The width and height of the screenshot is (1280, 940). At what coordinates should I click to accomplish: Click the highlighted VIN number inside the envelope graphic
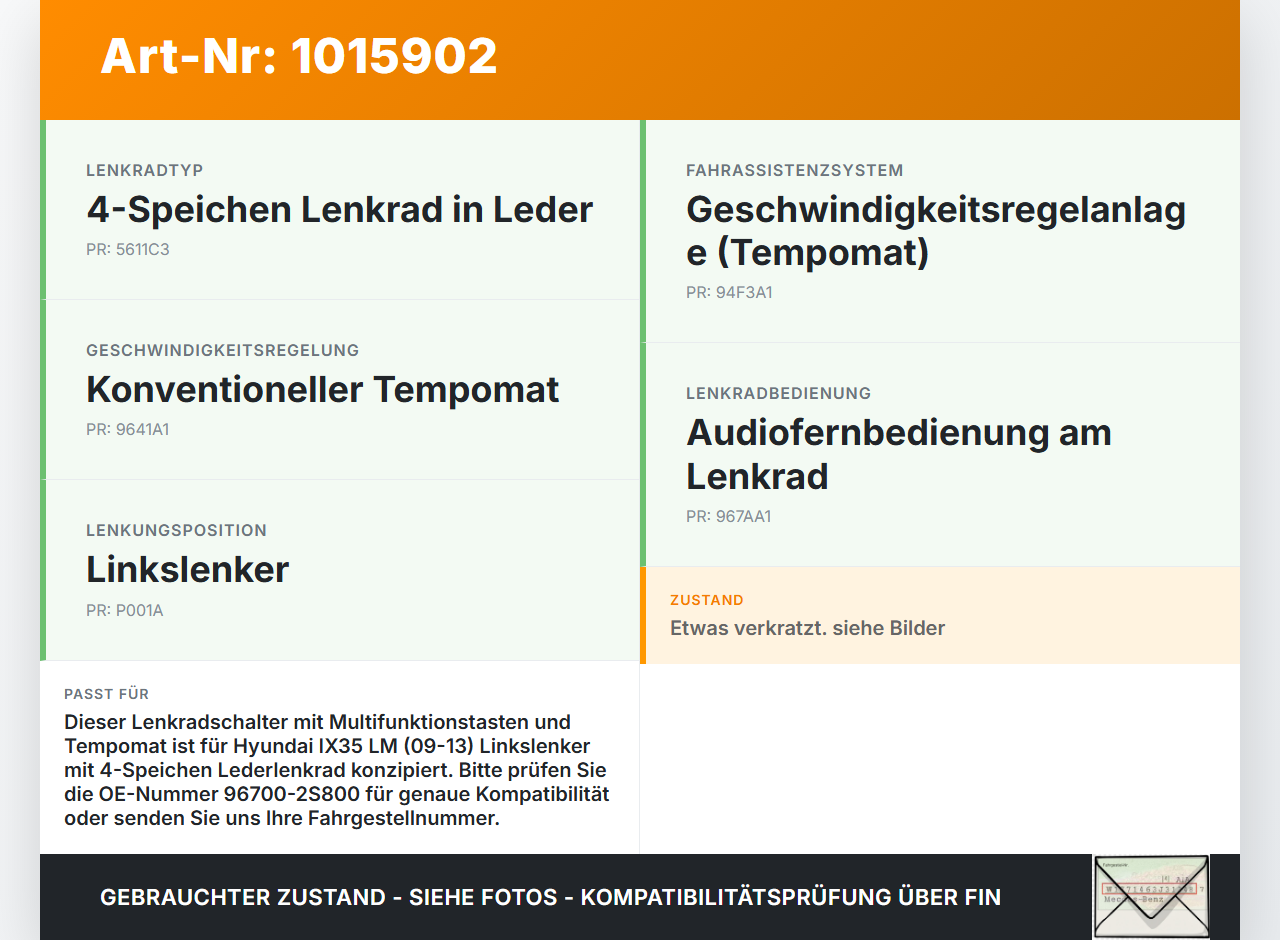[x=1150, y=887]
